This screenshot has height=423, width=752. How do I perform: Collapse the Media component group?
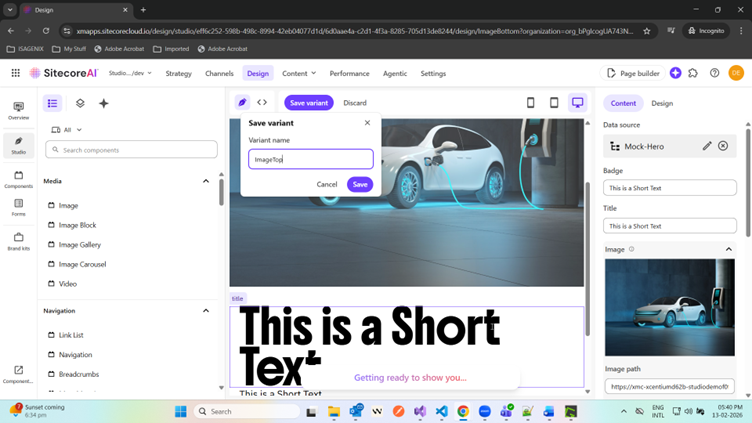tap(206, 181)
